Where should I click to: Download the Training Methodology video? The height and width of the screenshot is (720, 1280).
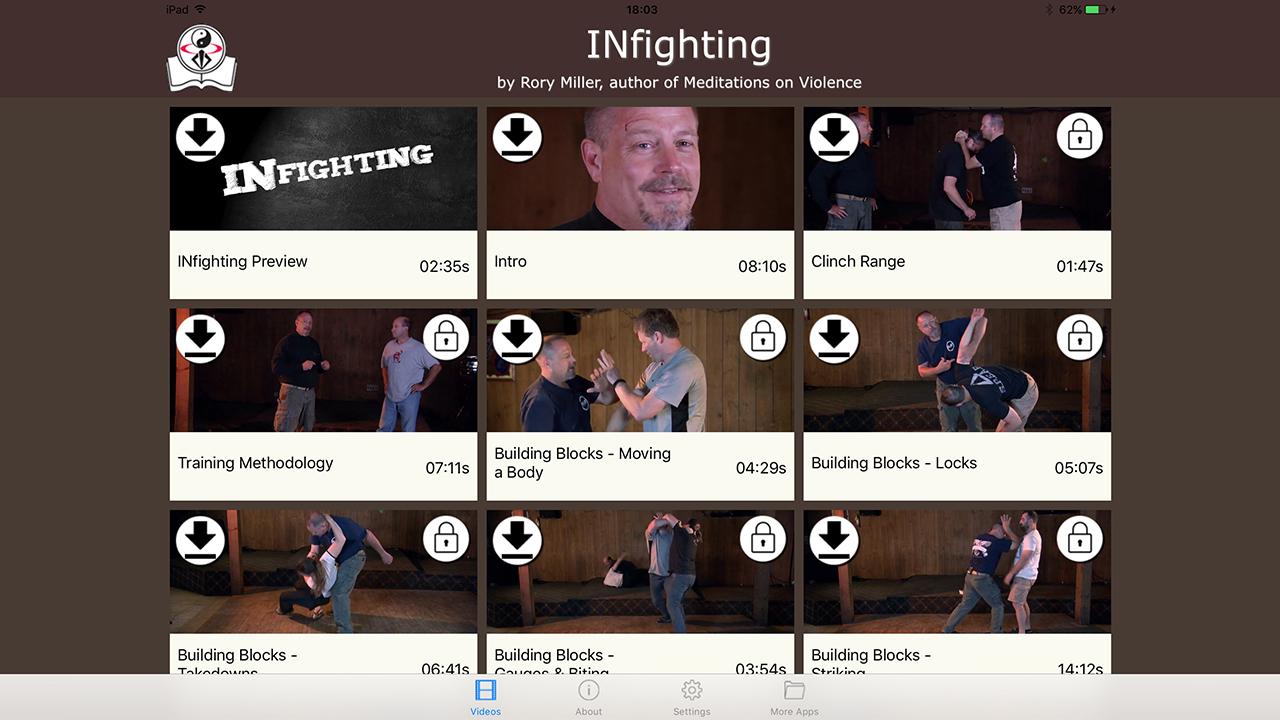200,338
